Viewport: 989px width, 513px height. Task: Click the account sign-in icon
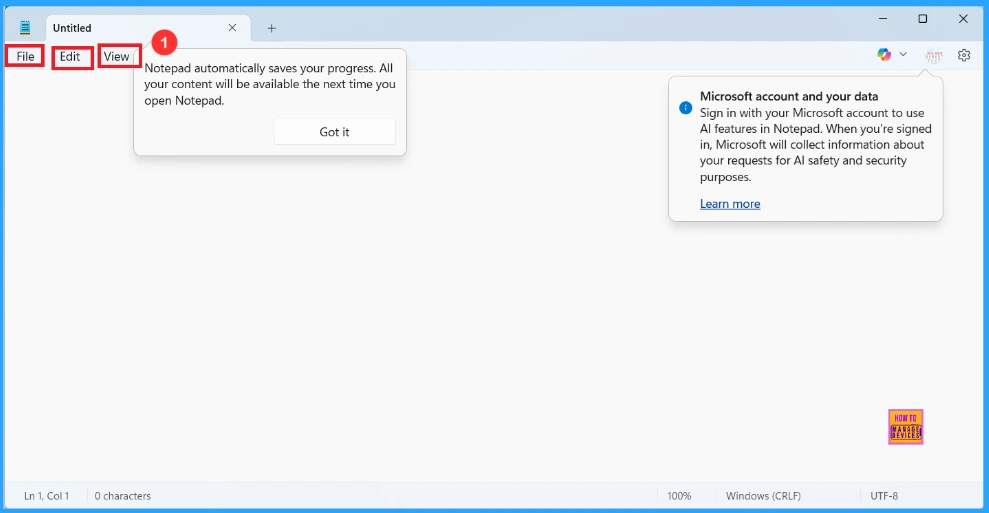(933, 56)
